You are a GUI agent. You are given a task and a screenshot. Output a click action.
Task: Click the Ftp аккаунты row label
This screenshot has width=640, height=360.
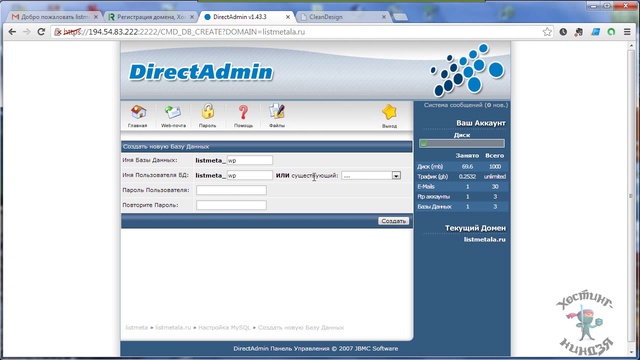[x=433, y=197]
